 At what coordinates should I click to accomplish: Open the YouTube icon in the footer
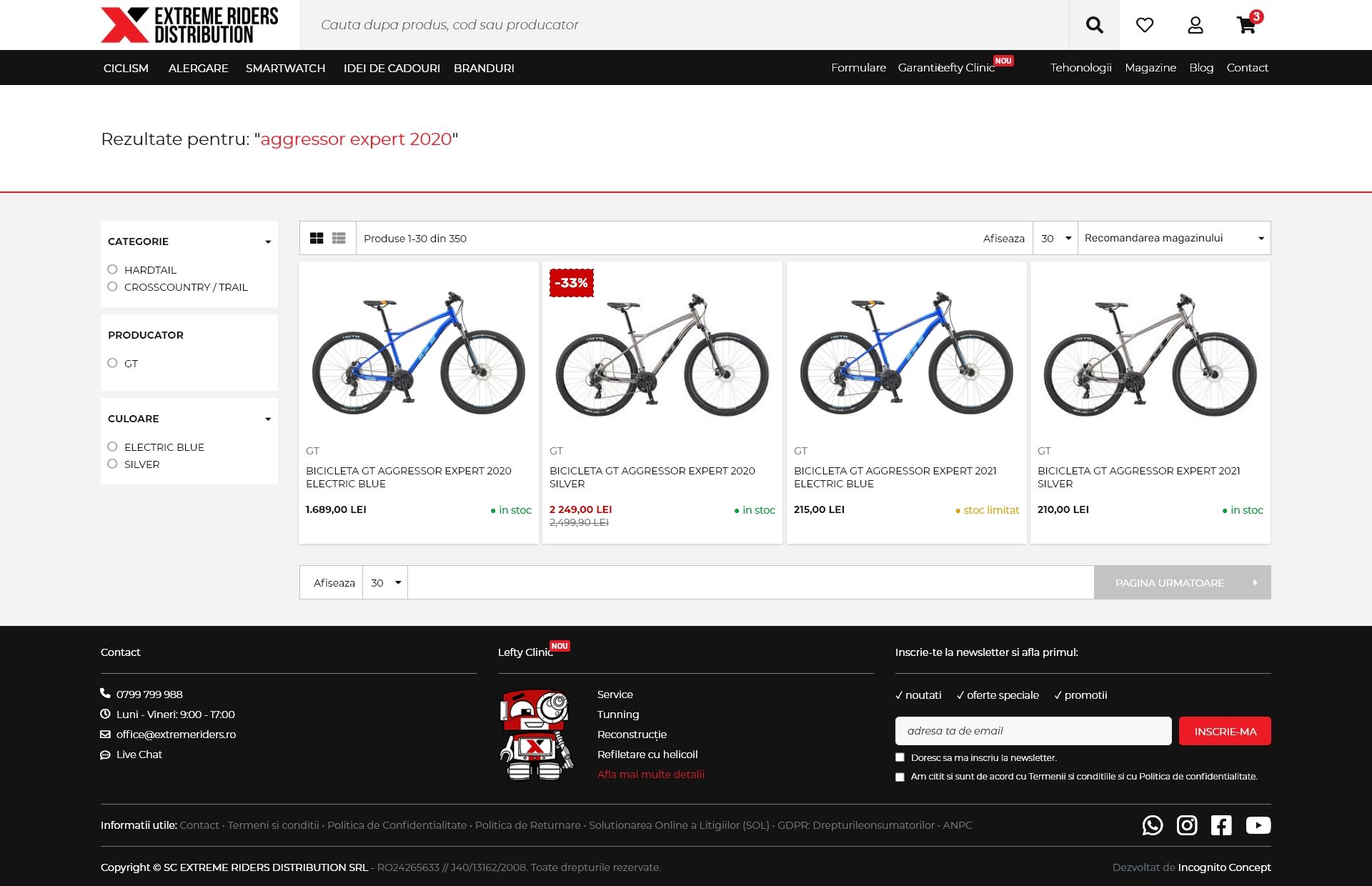tap(1256, 825)
